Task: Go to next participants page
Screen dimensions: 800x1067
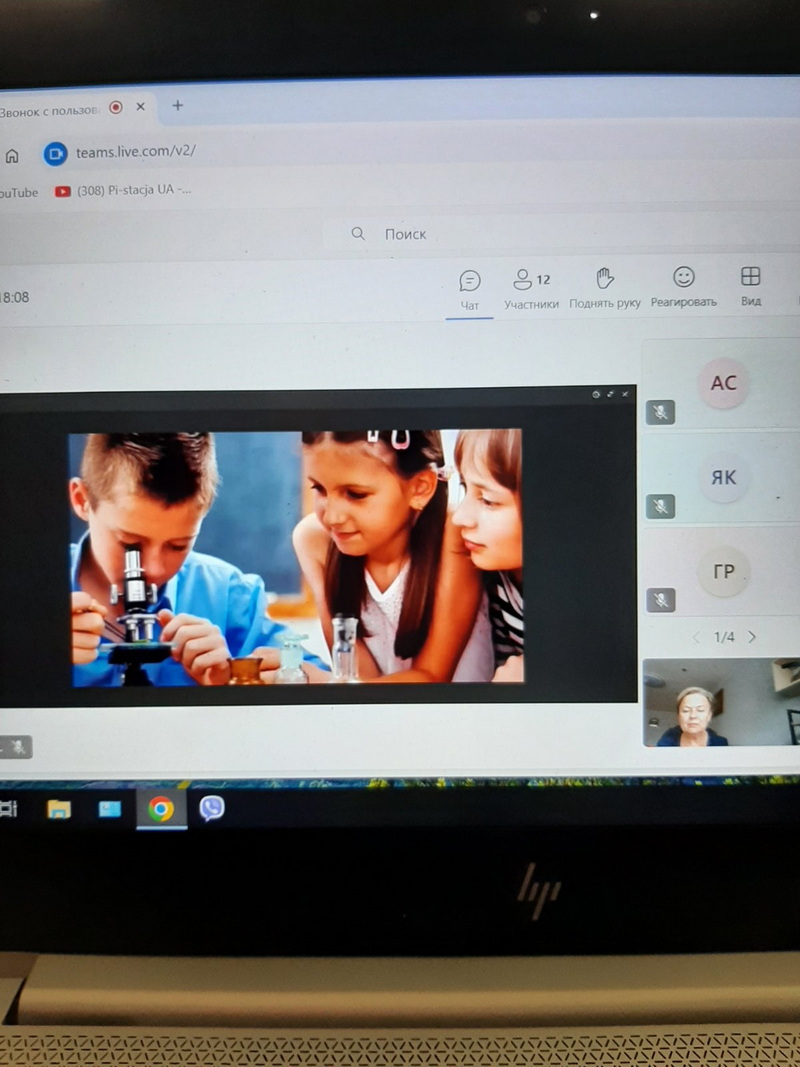Action: pos(752,637)
